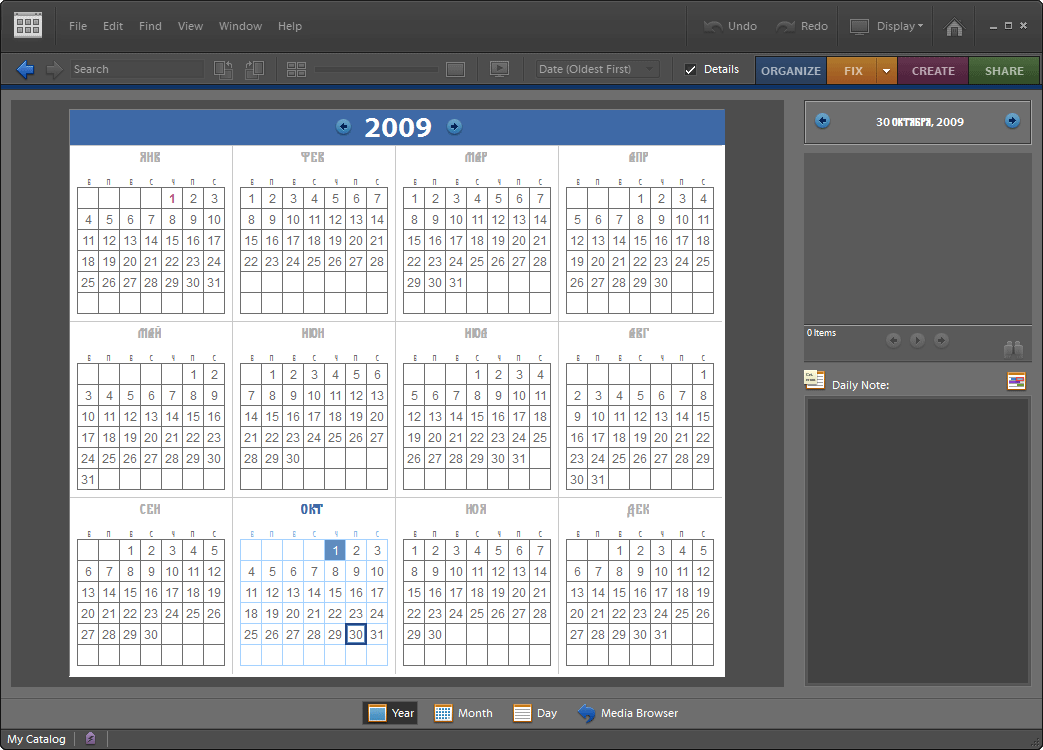Click the rotate right icon in toolbar
The height and width of the screenshot is (750, 1043).
[254, 69]
